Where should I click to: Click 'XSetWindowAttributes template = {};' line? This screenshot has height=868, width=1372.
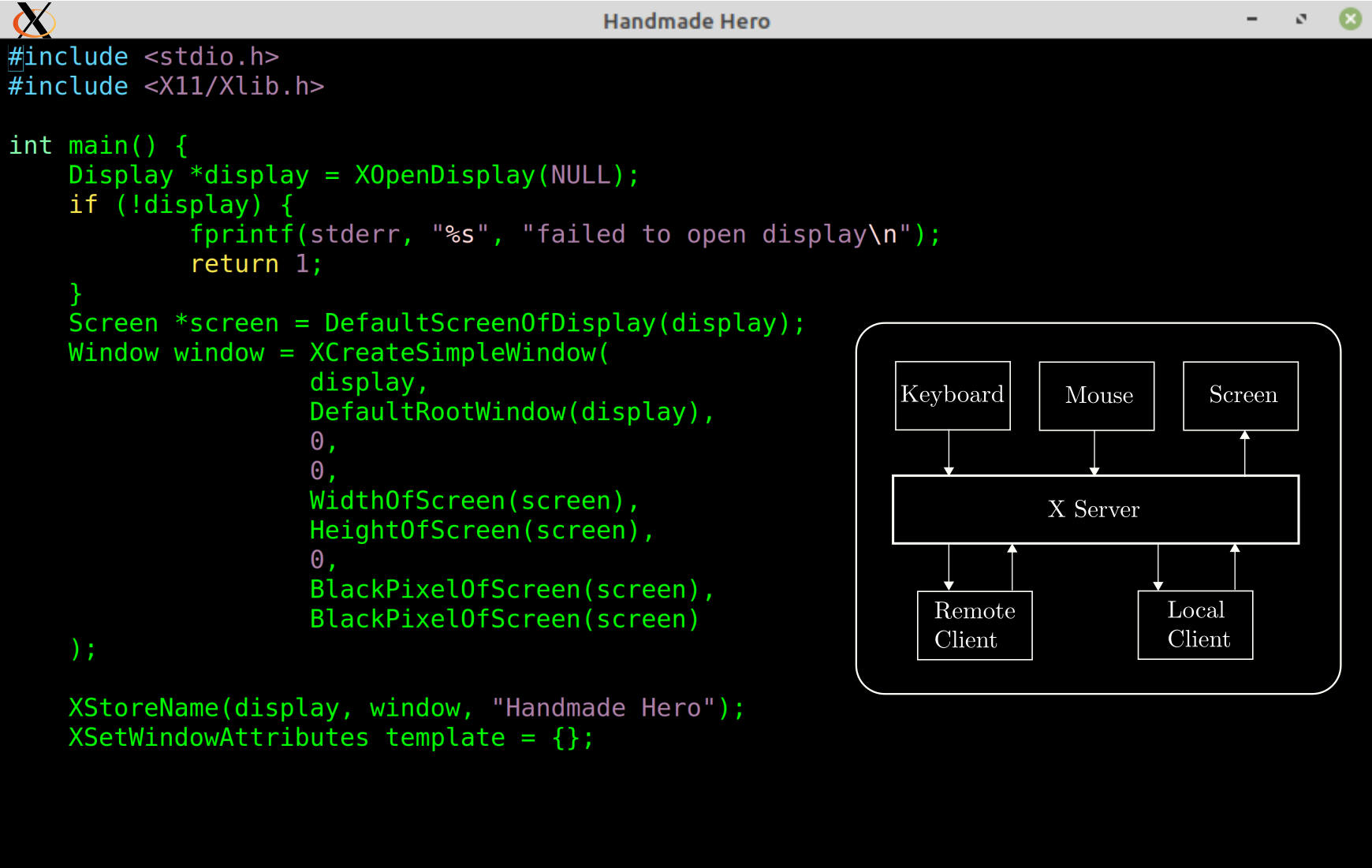[331, 738]
